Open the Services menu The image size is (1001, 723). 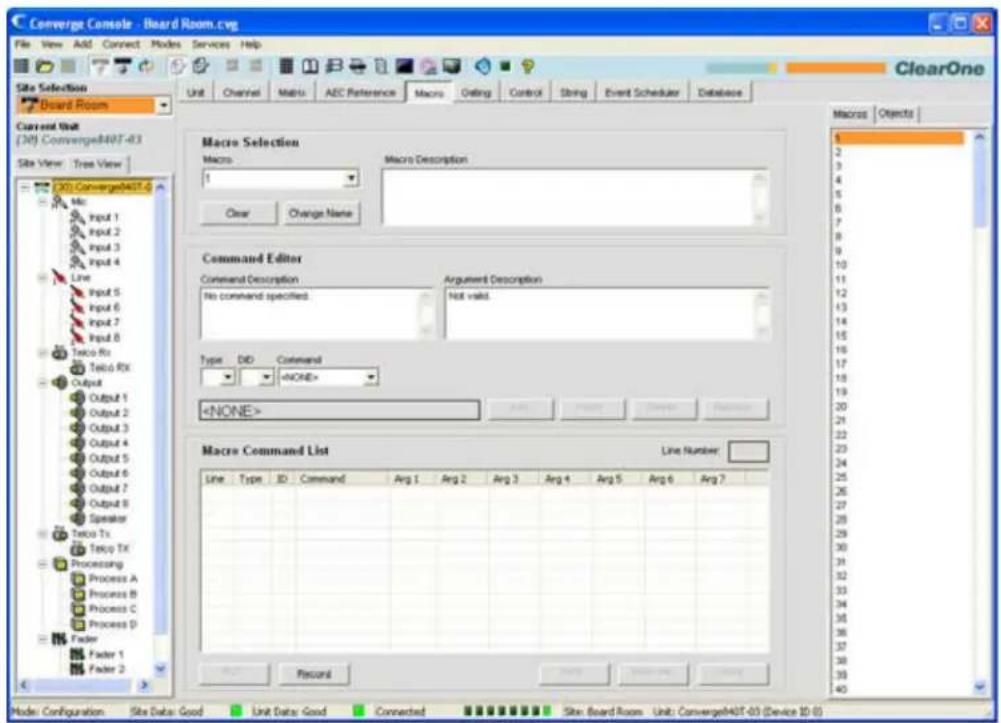click(211, 44)
